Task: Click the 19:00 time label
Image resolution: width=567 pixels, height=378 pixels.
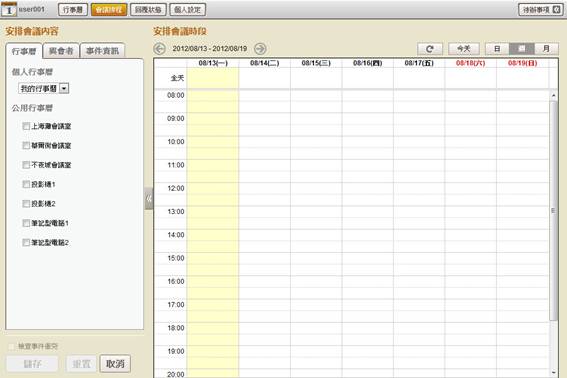Action: tap(176, 351)
